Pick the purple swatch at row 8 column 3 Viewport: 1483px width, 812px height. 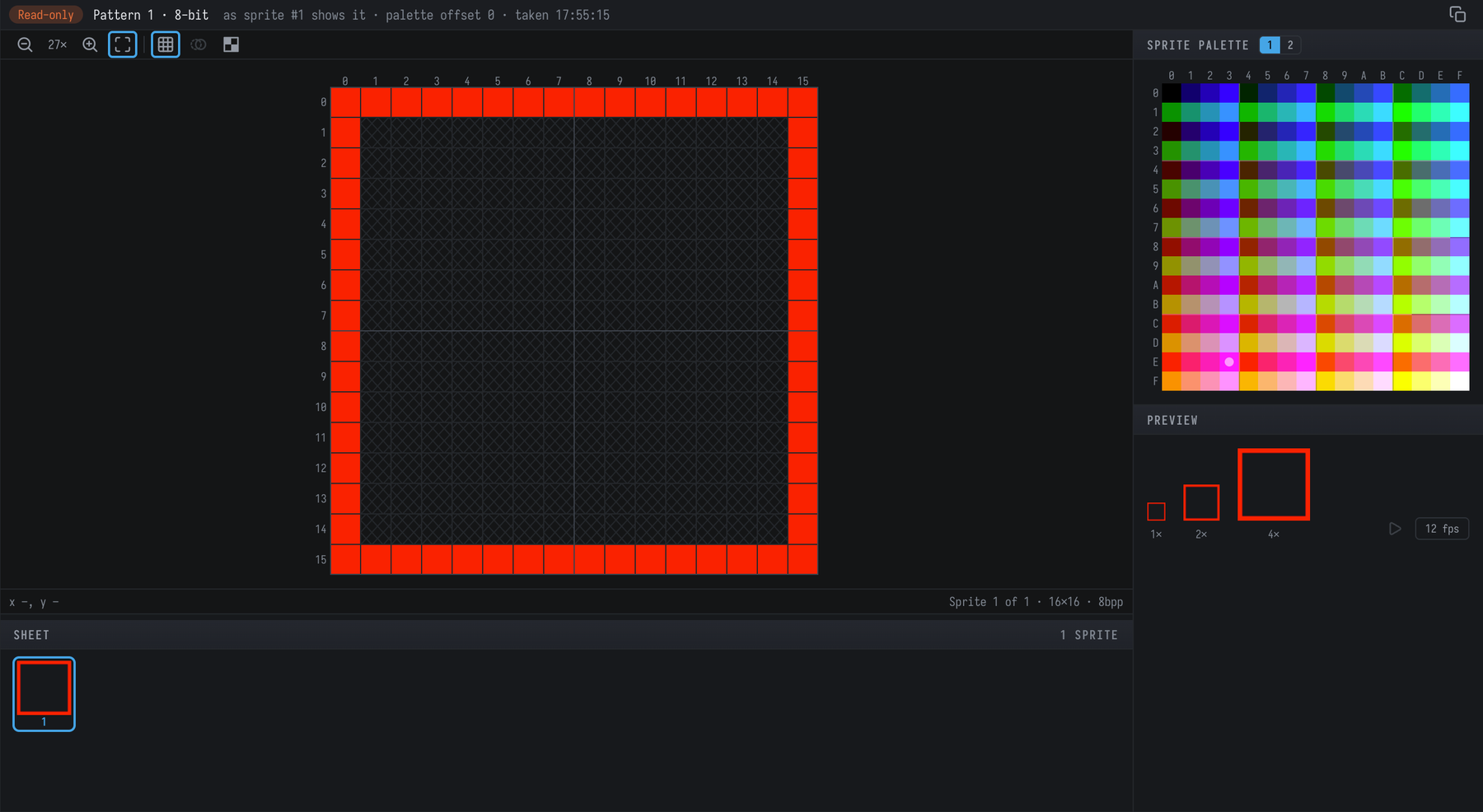pos(1229,246)
